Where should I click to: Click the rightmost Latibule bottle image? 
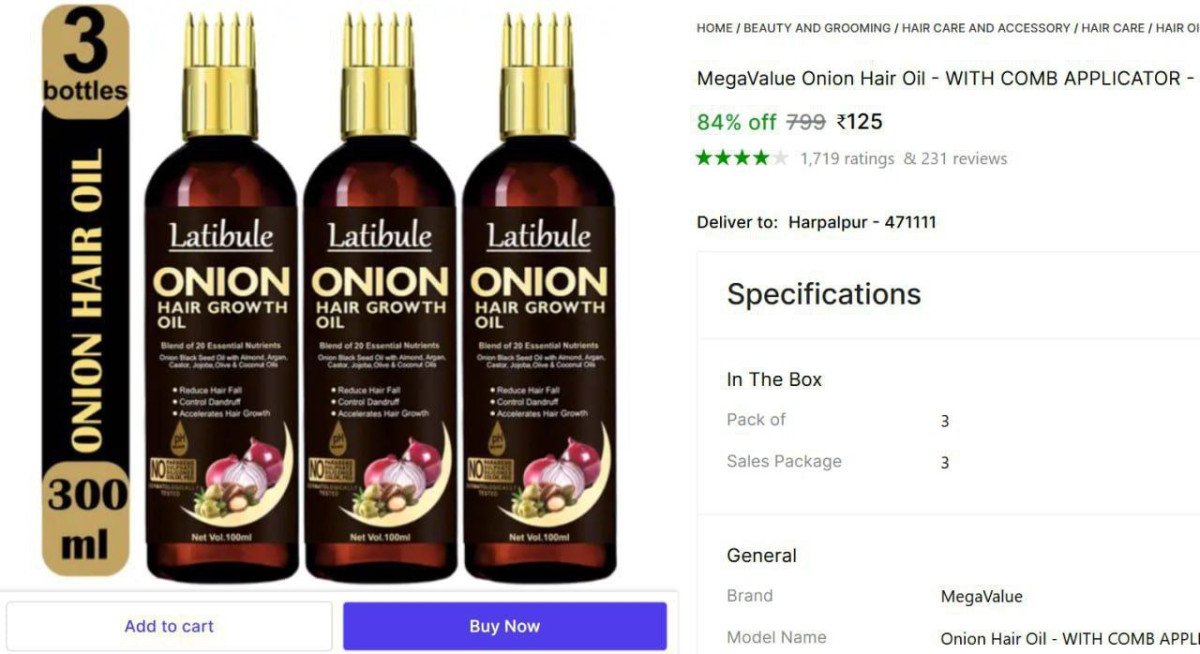pyautogui.click(x=539, y=298)
